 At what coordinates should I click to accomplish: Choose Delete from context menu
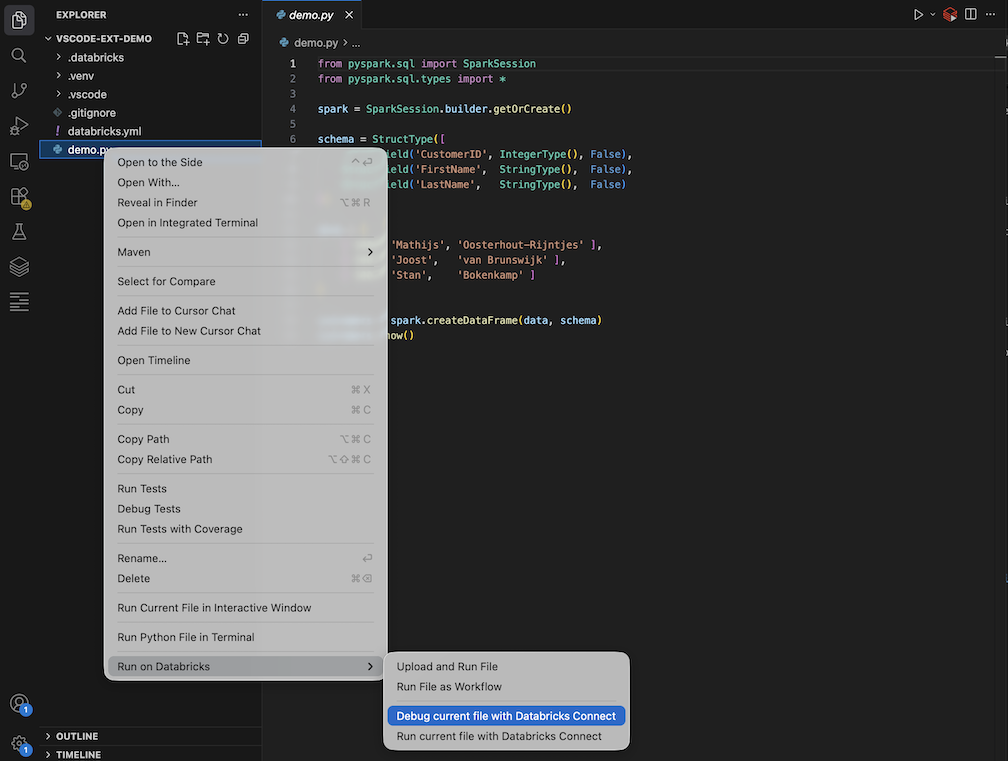coord(245,578)
